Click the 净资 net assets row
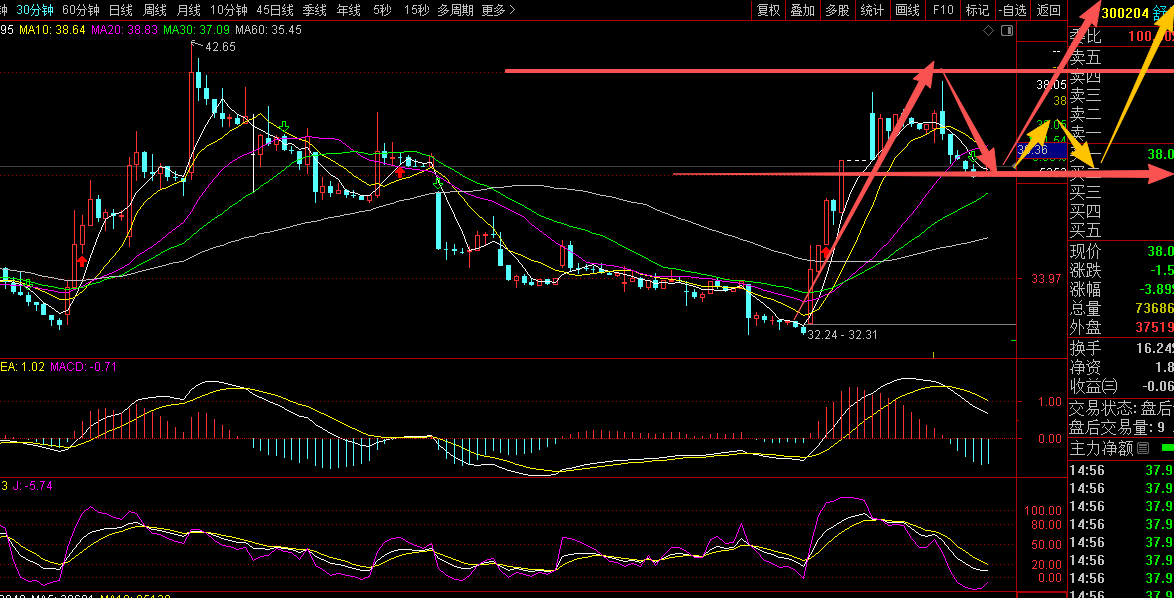Viewport: 1174px width, 598px height. click(x=1121, y=367)
